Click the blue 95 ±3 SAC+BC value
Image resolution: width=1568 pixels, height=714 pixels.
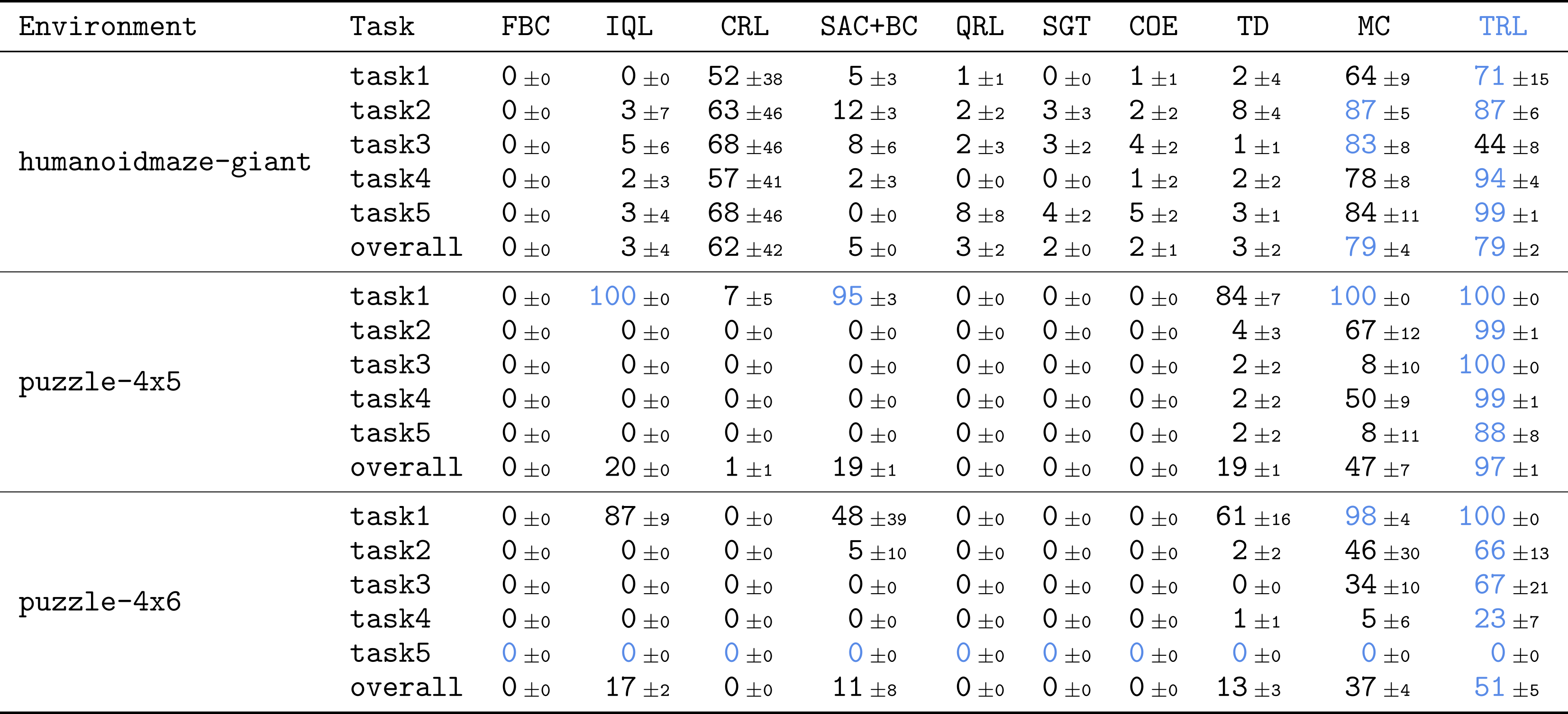tap(864, 297)
